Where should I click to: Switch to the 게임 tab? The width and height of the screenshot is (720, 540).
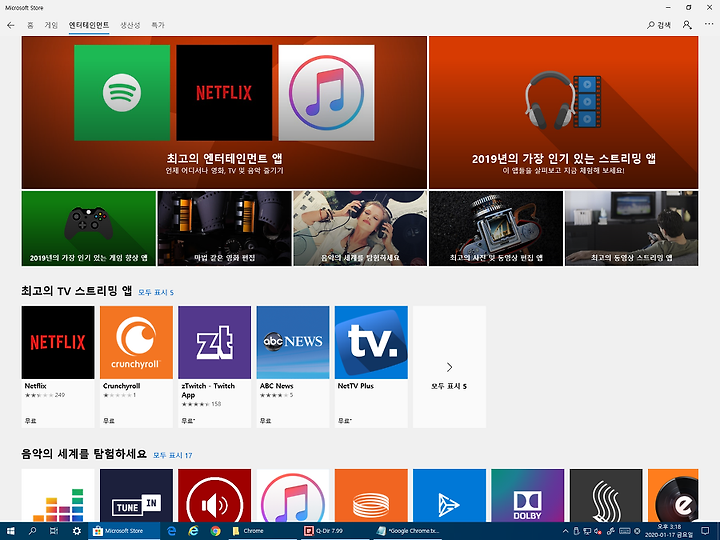[x=51, y=25]
